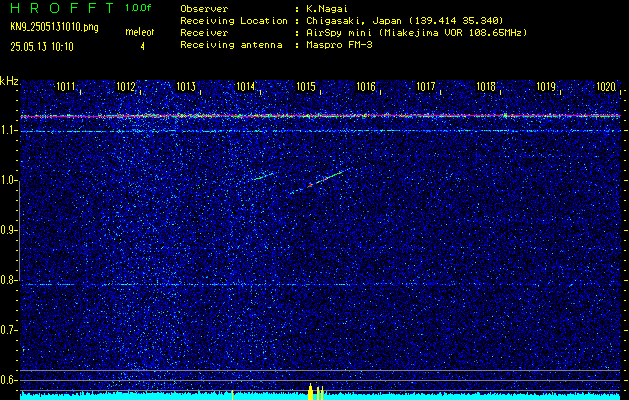Click the 0.6 frequency axis label

coord(7,380)
